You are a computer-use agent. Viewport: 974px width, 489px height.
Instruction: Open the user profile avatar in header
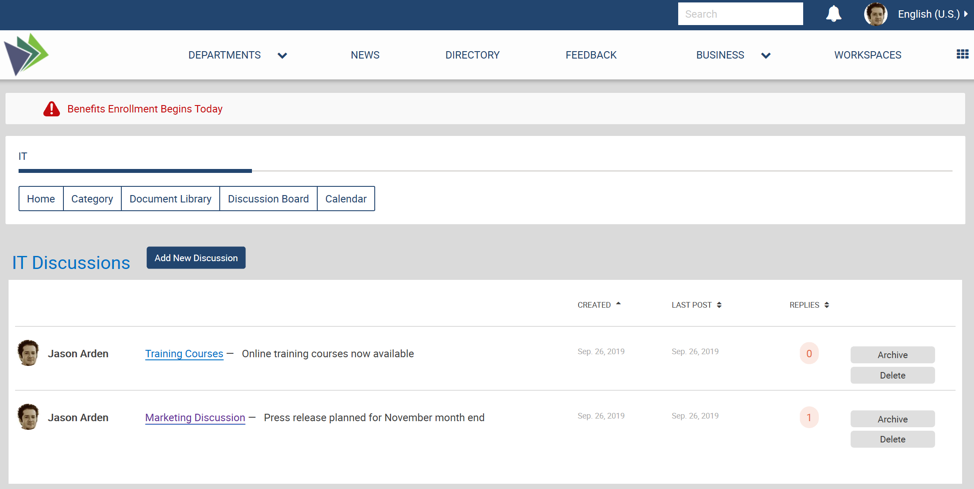click(876, 14)
